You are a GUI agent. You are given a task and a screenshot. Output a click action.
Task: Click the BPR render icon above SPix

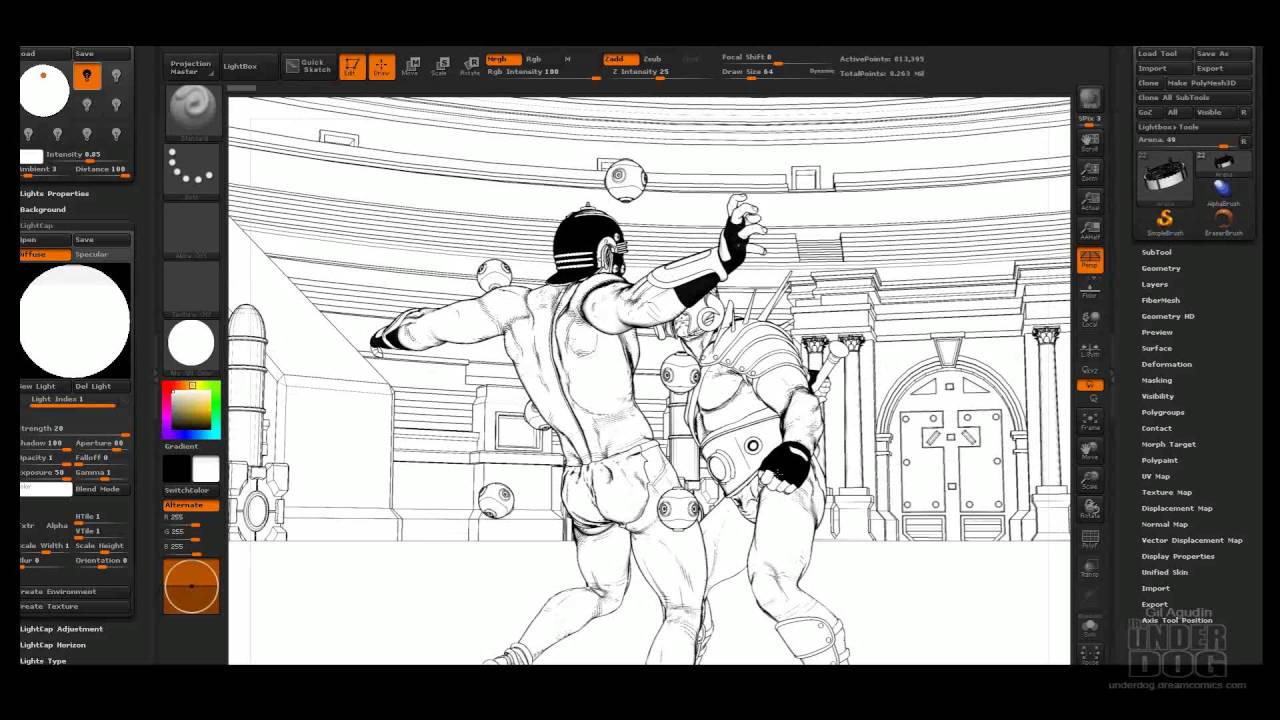pos(1090,99)
